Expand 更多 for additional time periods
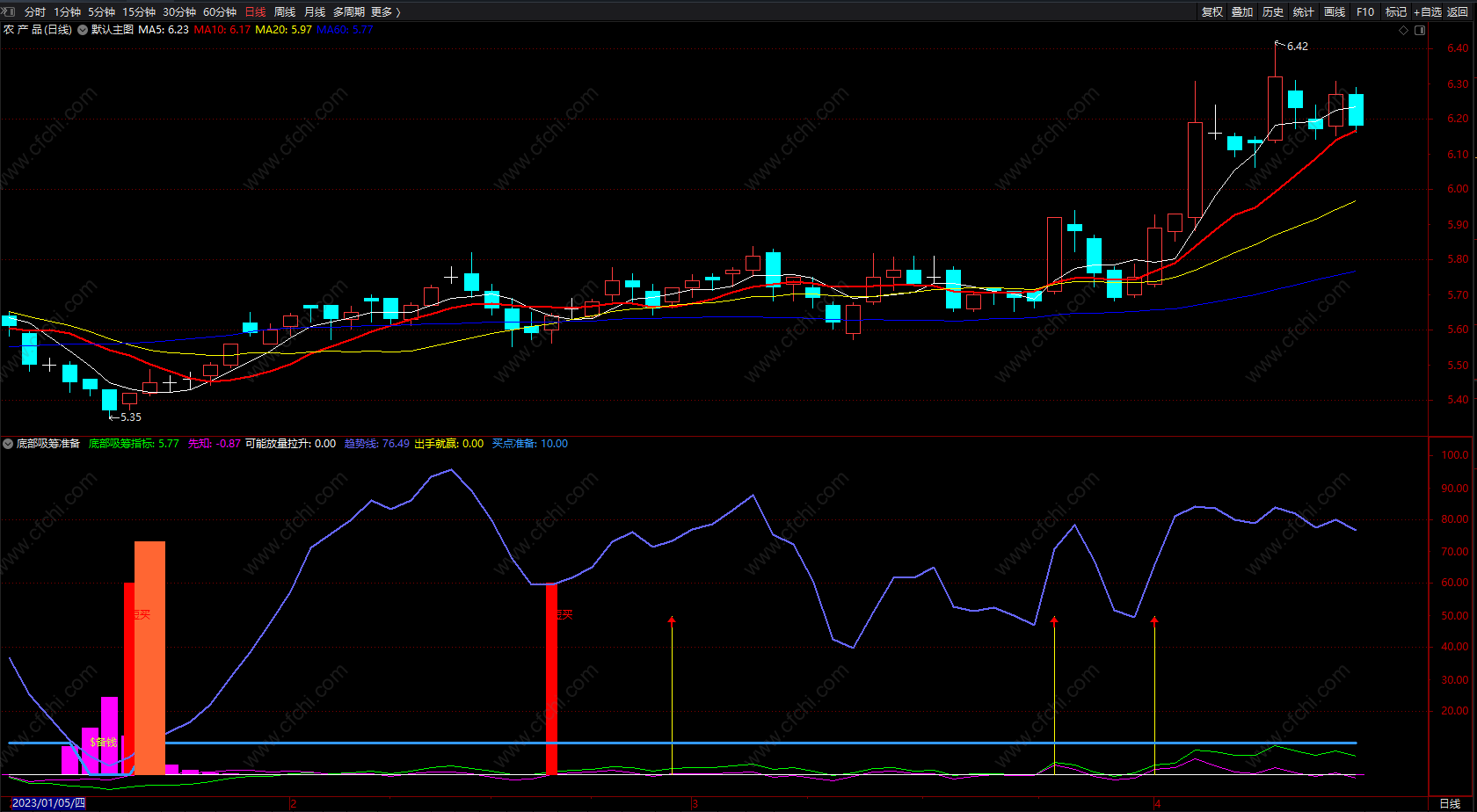Image resolution: width=1477 pixels, height=812 pixels. tap(385, 11)
